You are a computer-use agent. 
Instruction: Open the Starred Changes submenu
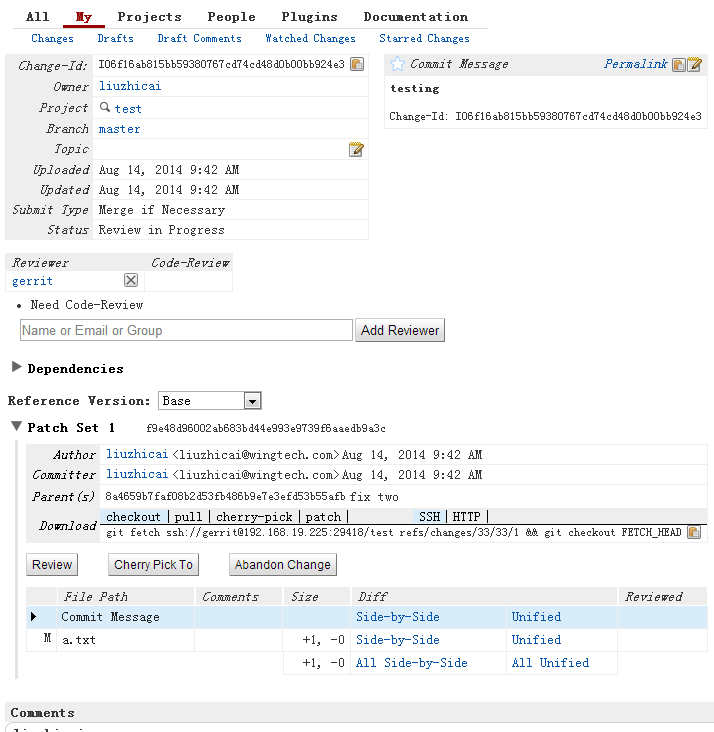pos(424,39)
